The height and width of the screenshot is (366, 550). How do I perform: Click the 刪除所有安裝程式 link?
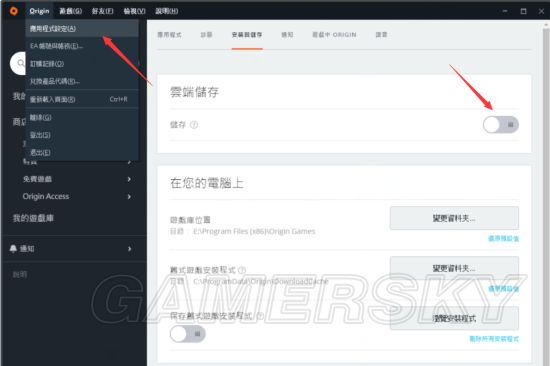click(494, 339)
